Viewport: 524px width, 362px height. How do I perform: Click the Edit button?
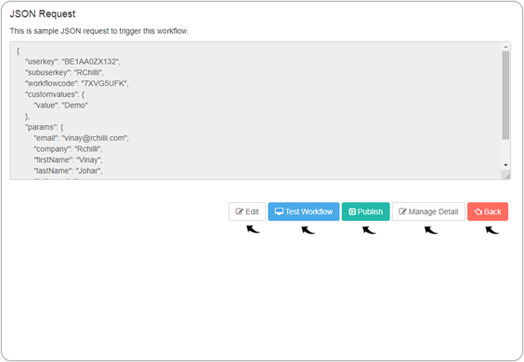coord(247,212)
